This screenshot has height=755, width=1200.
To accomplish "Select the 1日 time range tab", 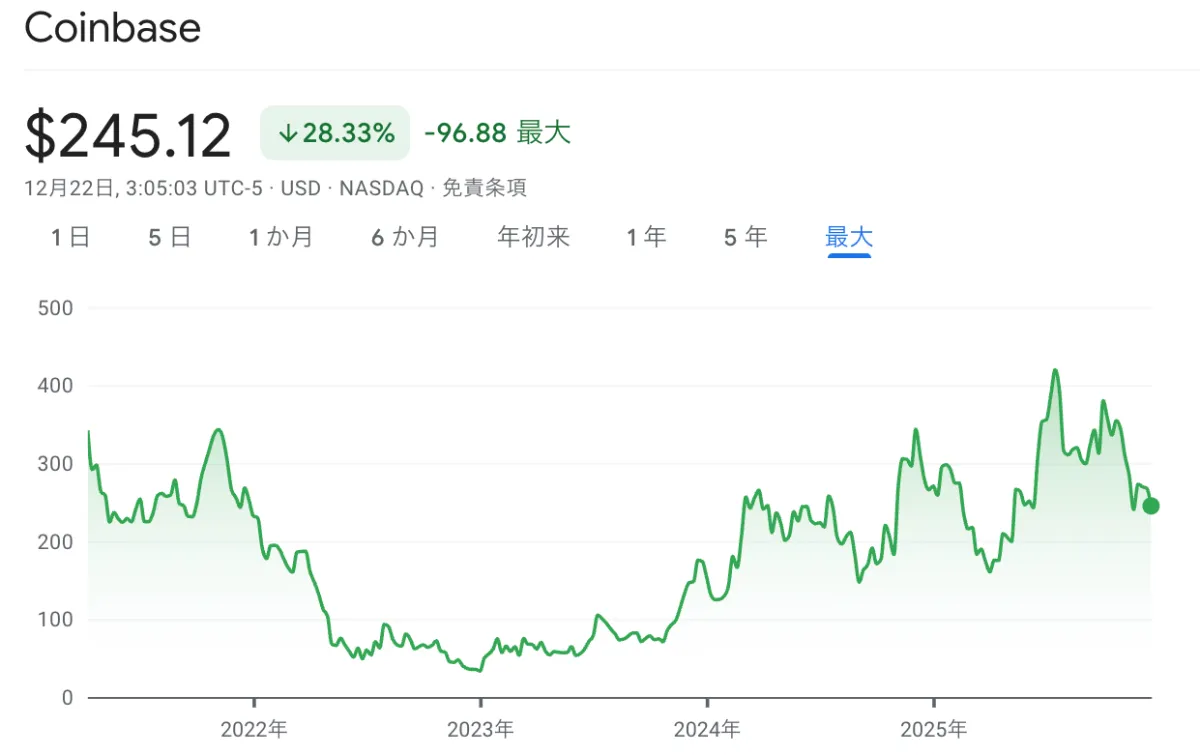I will click(69, 237).
